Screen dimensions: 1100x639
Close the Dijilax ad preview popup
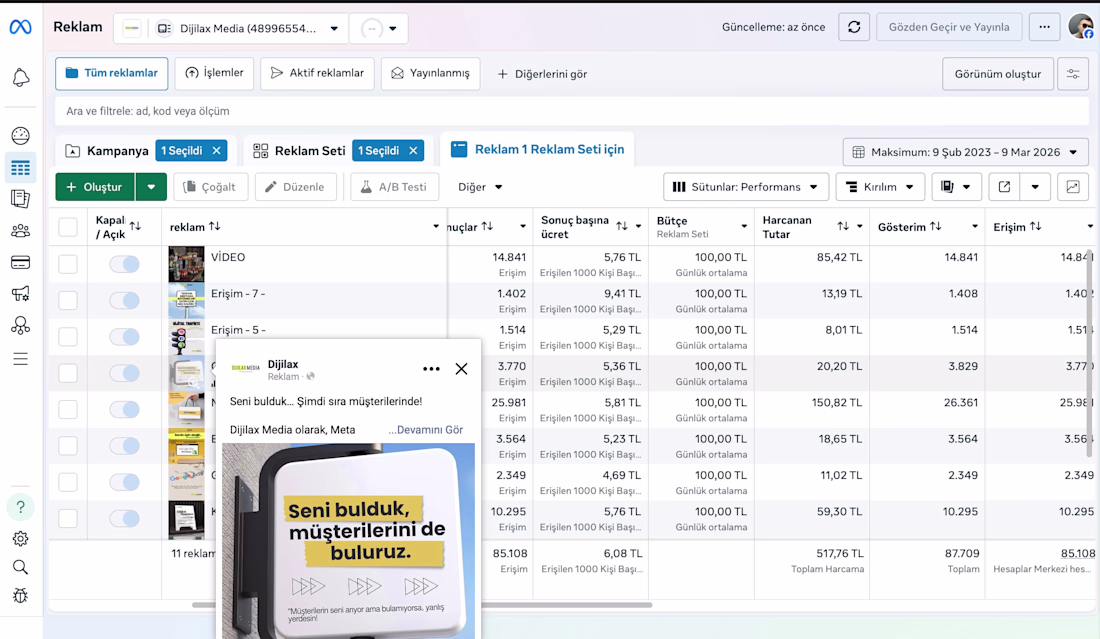tap(461, 369)
